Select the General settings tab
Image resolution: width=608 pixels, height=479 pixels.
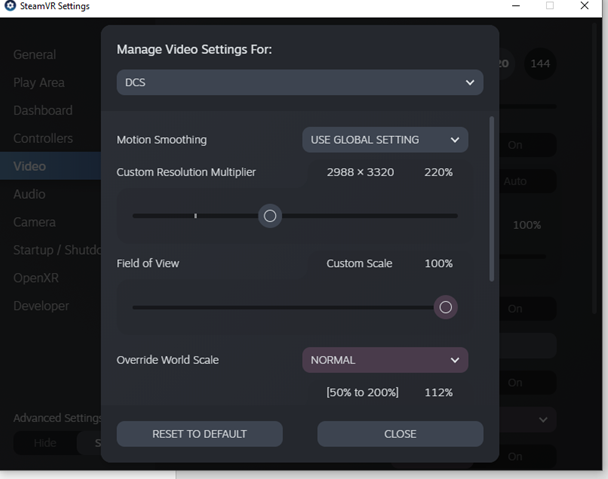pos(35,55)
